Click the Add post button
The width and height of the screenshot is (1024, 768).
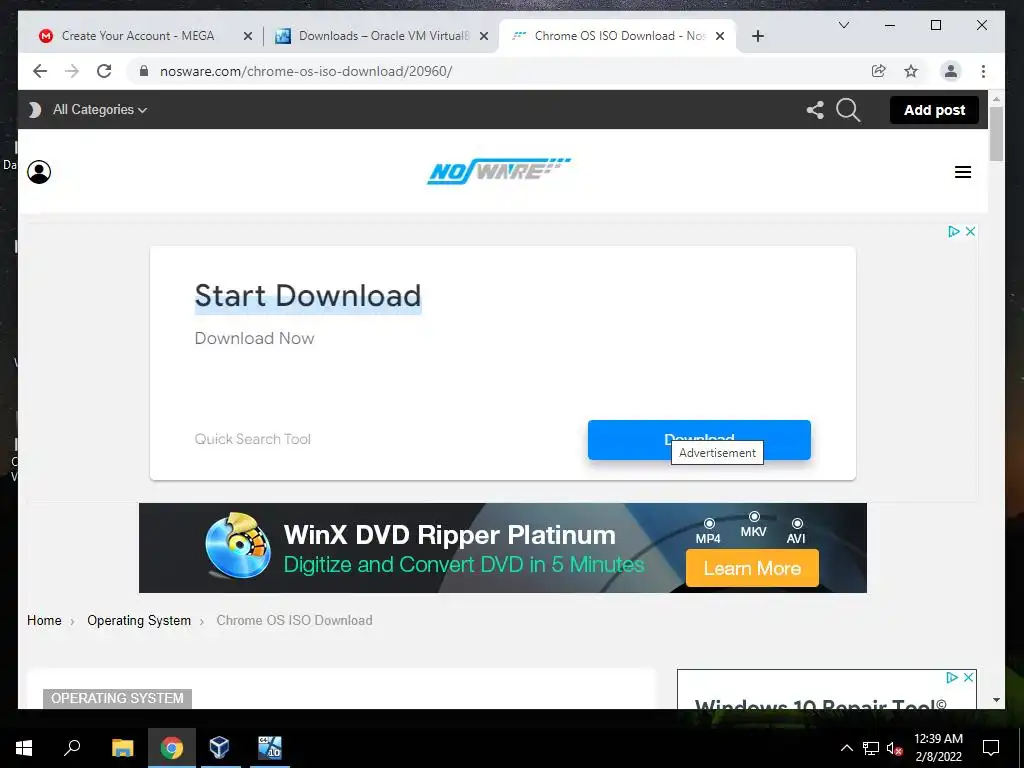point(934,110)
